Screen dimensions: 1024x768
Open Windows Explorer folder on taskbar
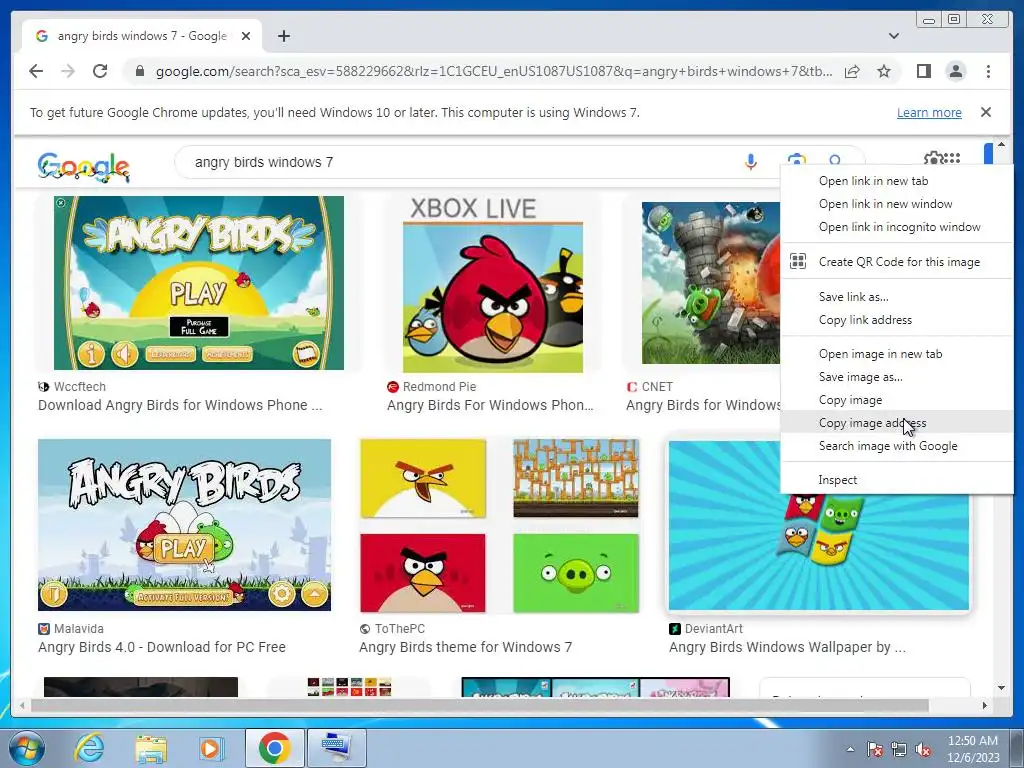click(x=150, y=748)
